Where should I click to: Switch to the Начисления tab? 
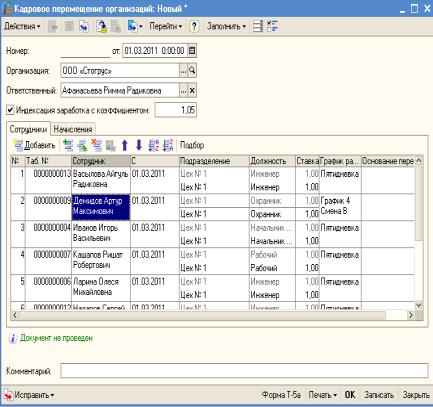point(73,129)
